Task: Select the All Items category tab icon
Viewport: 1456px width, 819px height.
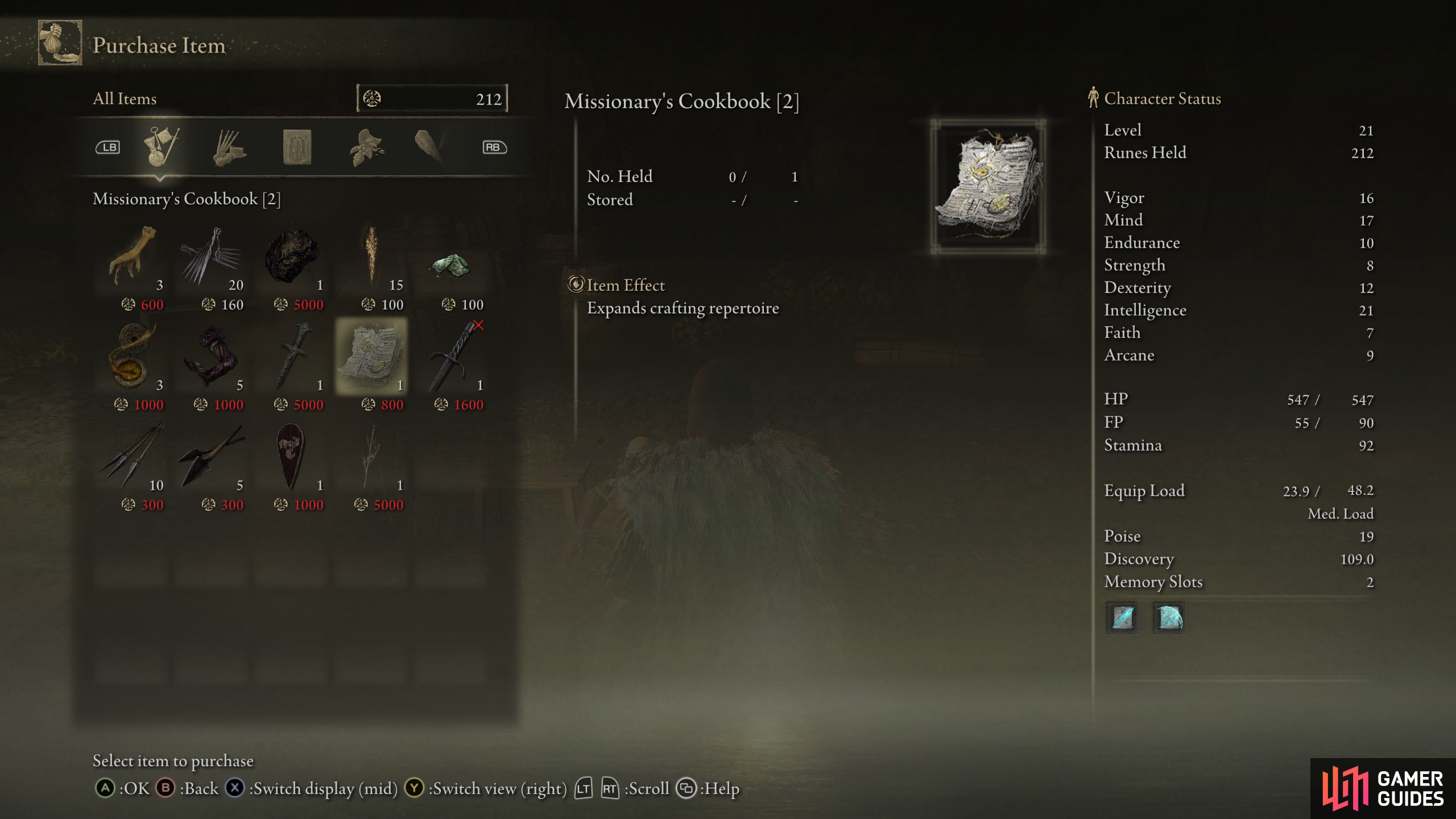Action: [x=161, y=147]
